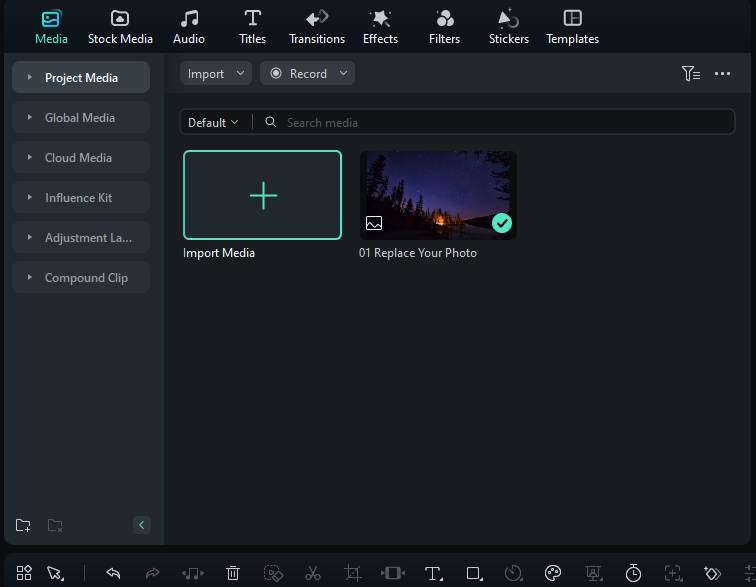Expand the Influence Kit arrow

tap(29, 197)
